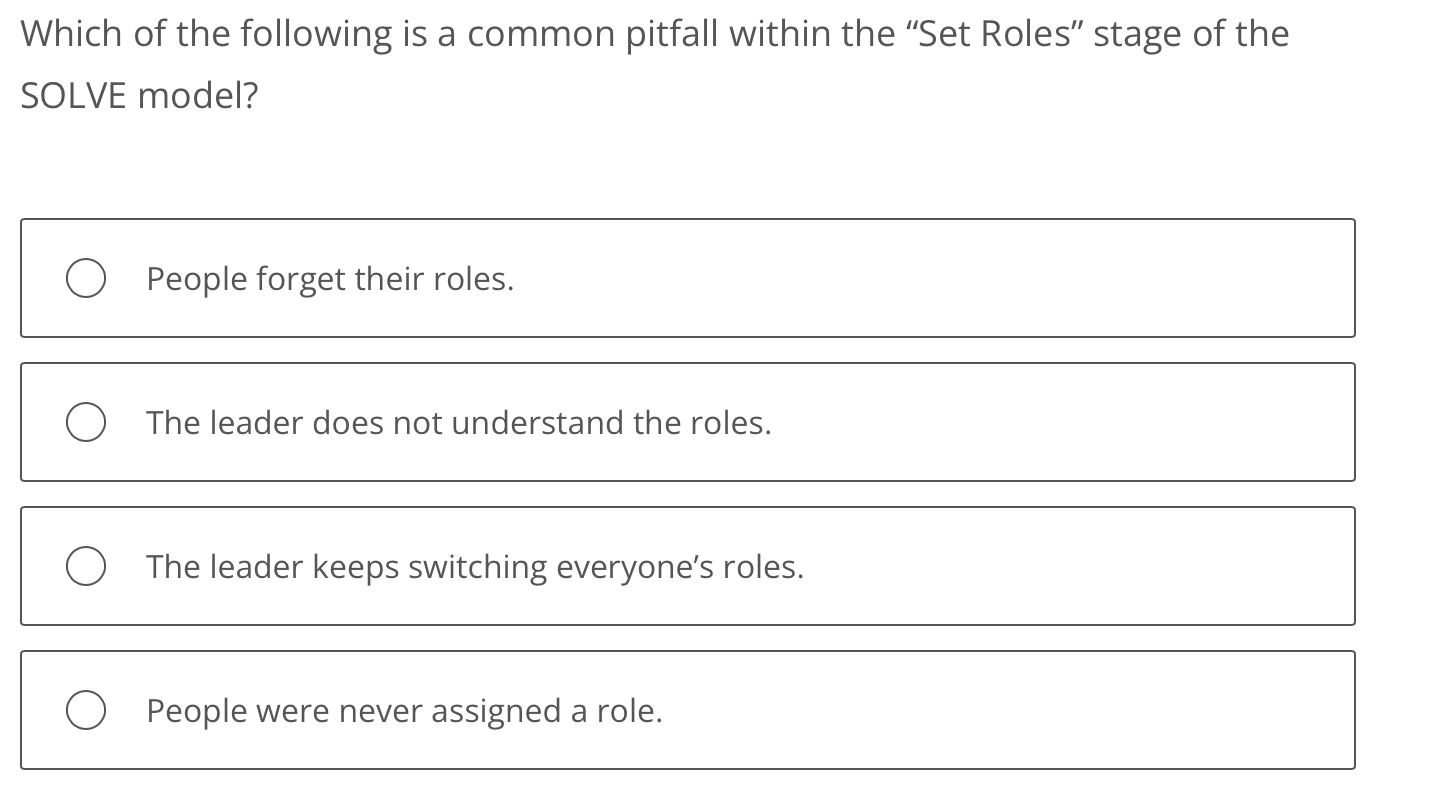Choose the answer "The leader does not understand the roles."

456,422
